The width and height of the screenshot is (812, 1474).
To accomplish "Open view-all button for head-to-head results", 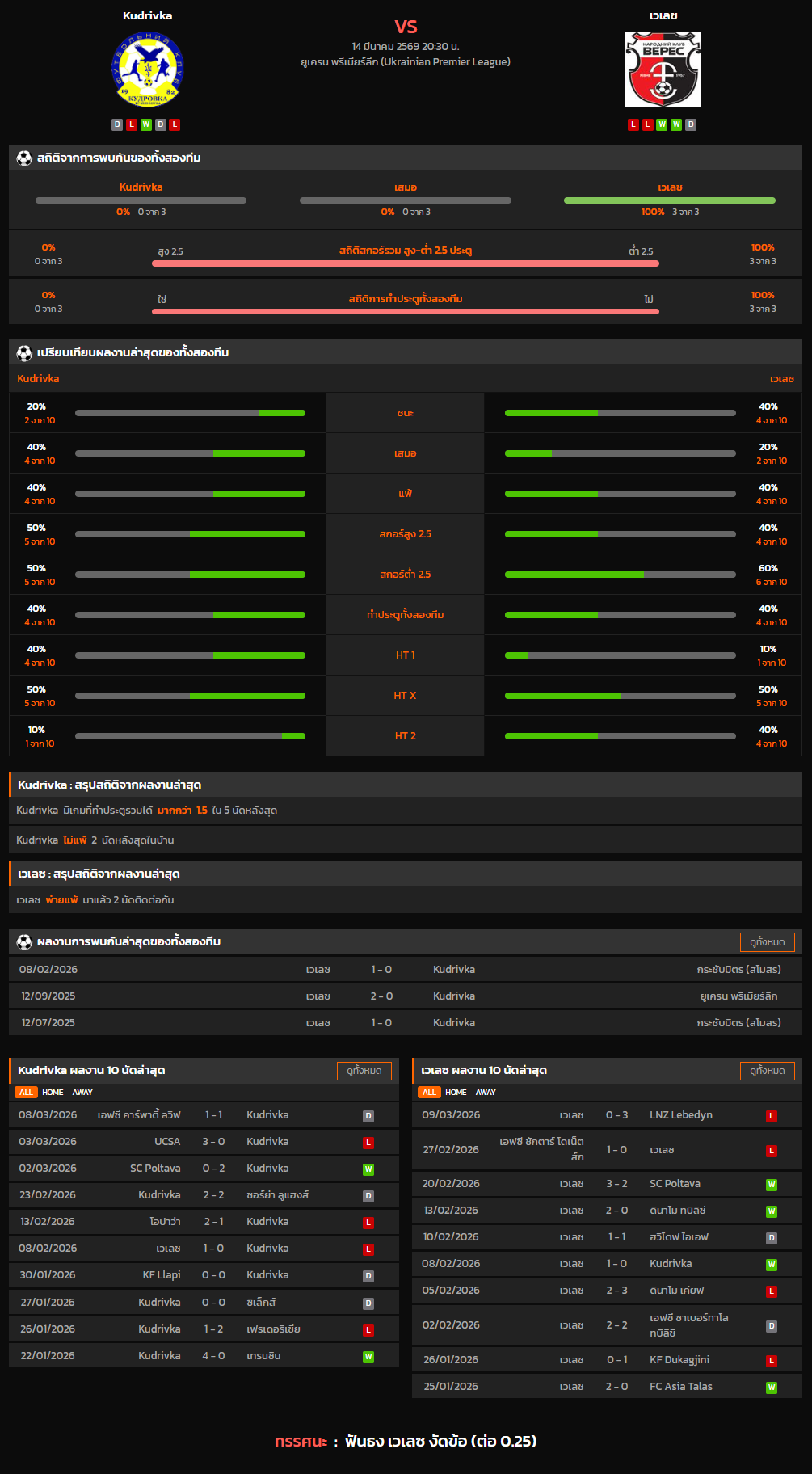I will (x=767, y=942).
